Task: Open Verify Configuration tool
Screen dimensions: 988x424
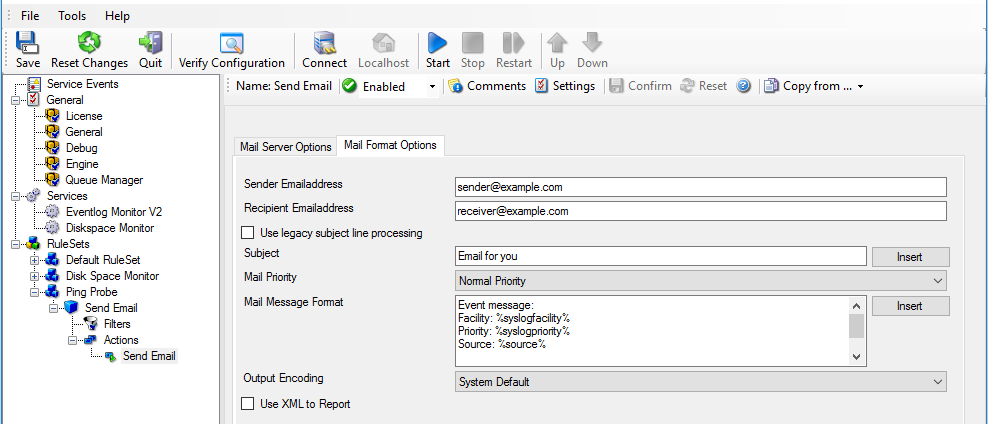Action: (231, 43)
